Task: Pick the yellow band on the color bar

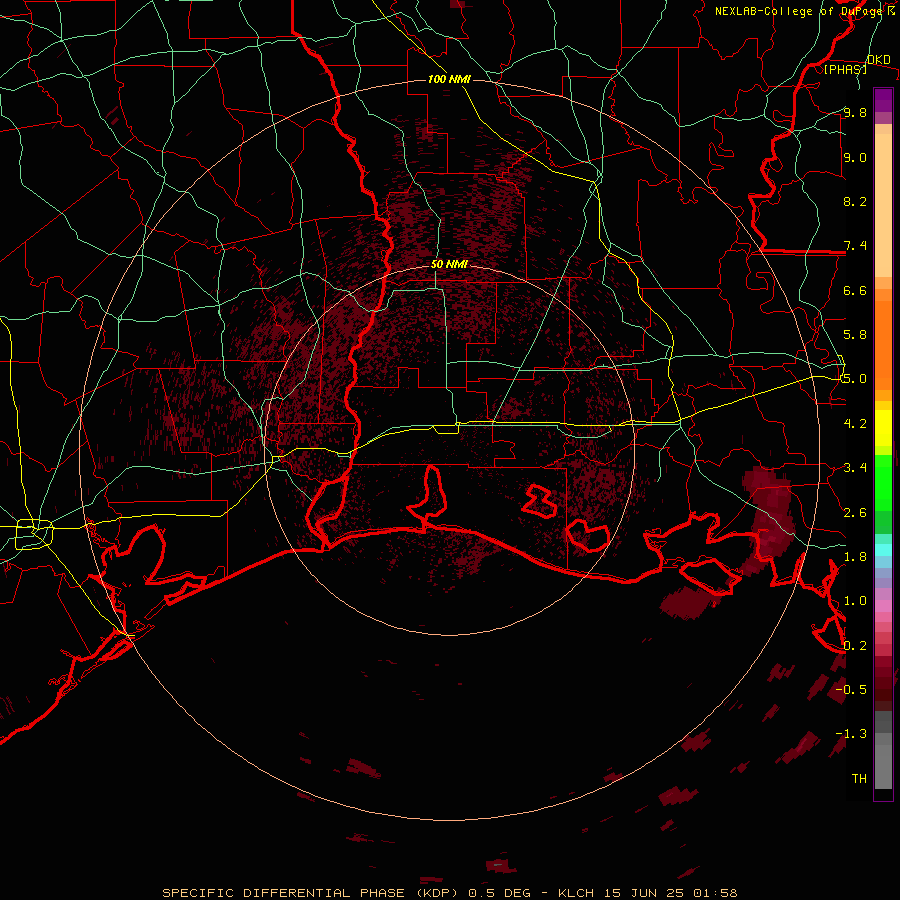Action: (883, 428)
